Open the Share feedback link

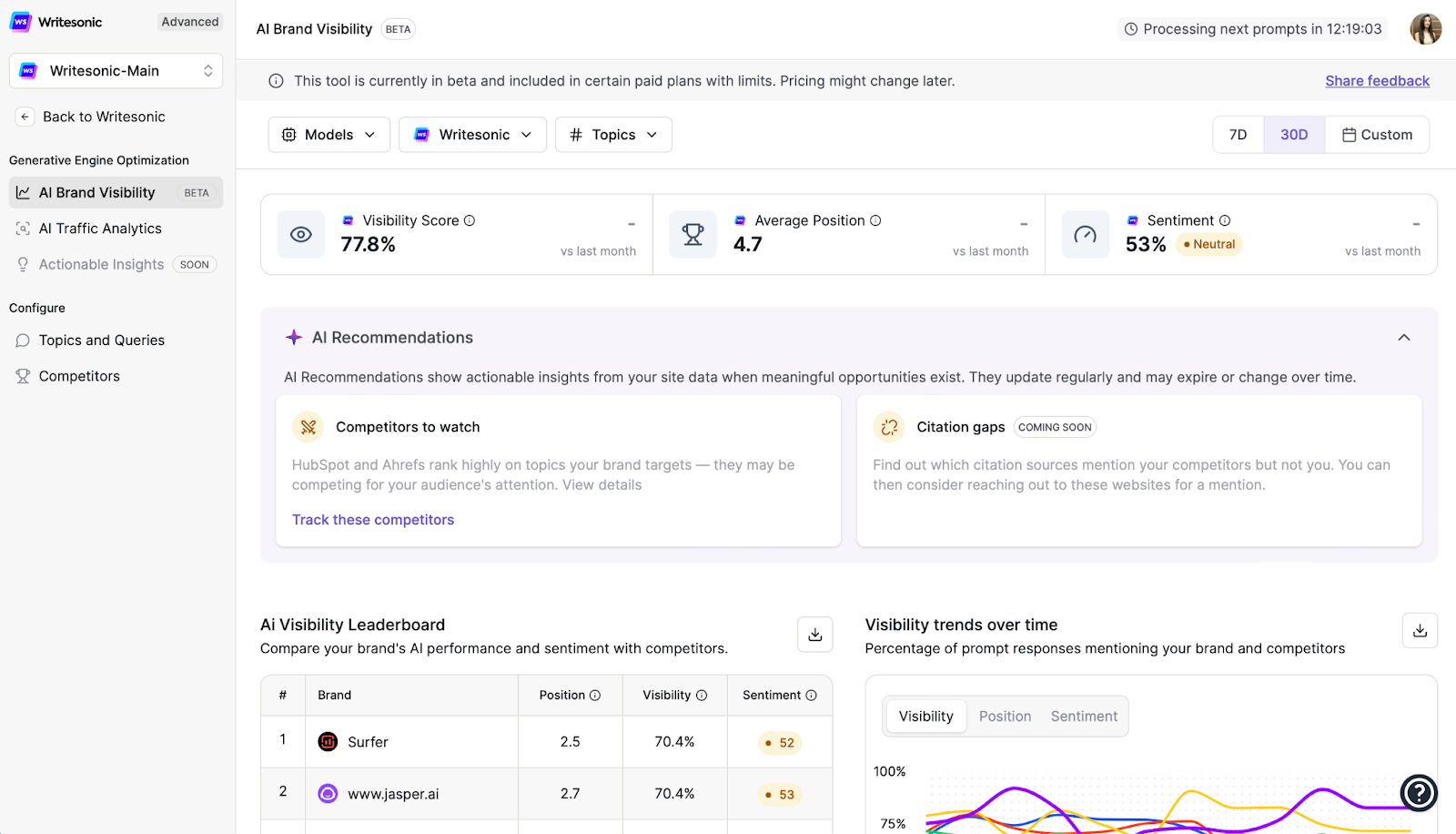tap(1377, 81)
